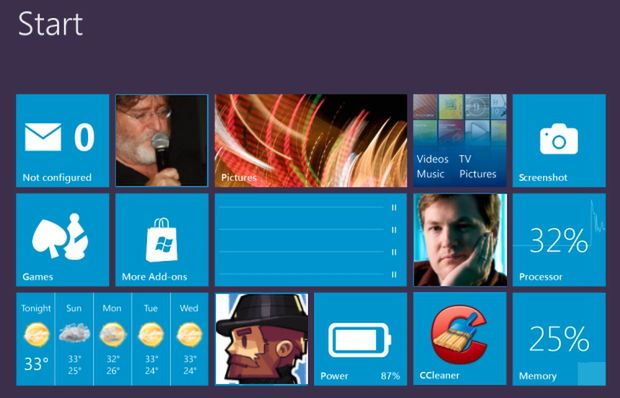
Task: Click the More Add-ons label
Action: coord(154,277)
